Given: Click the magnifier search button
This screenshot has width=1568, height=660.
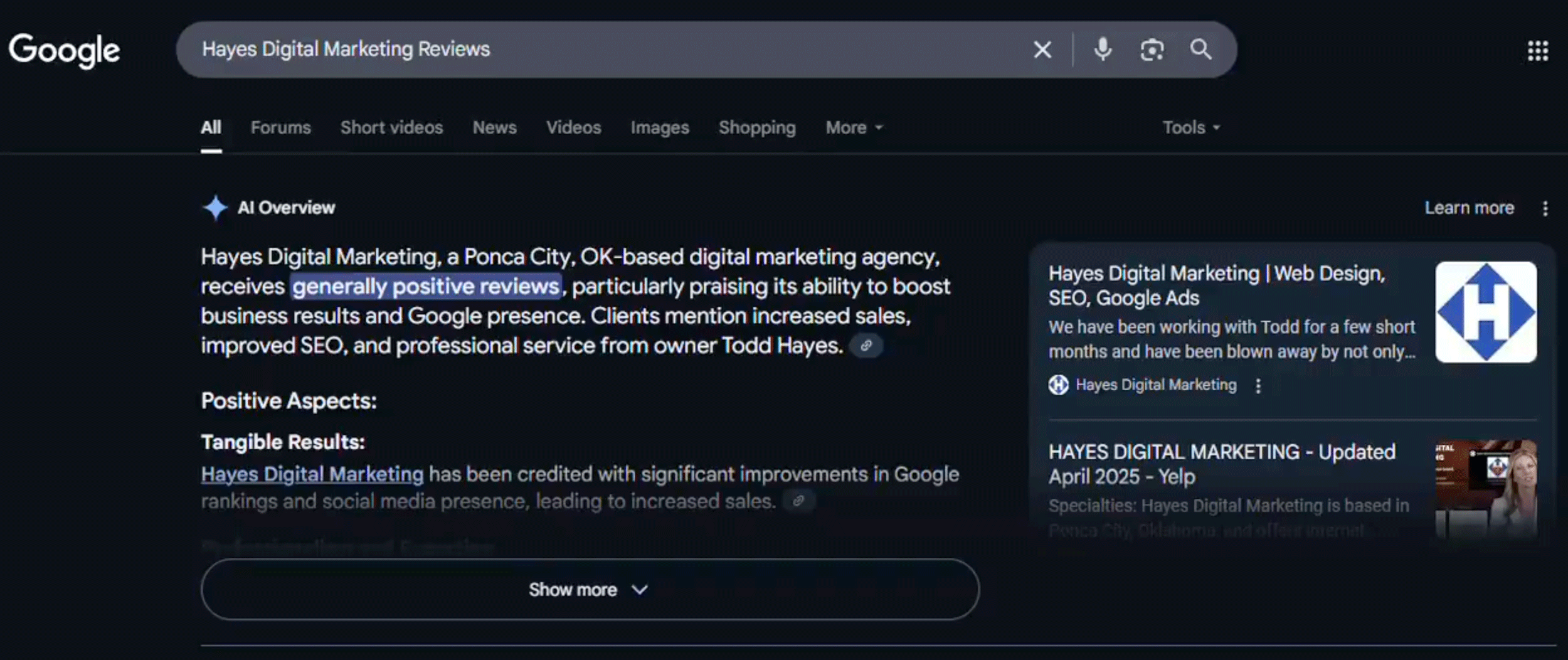Looking at the screenshot, I should click(x=1200, y=50).
